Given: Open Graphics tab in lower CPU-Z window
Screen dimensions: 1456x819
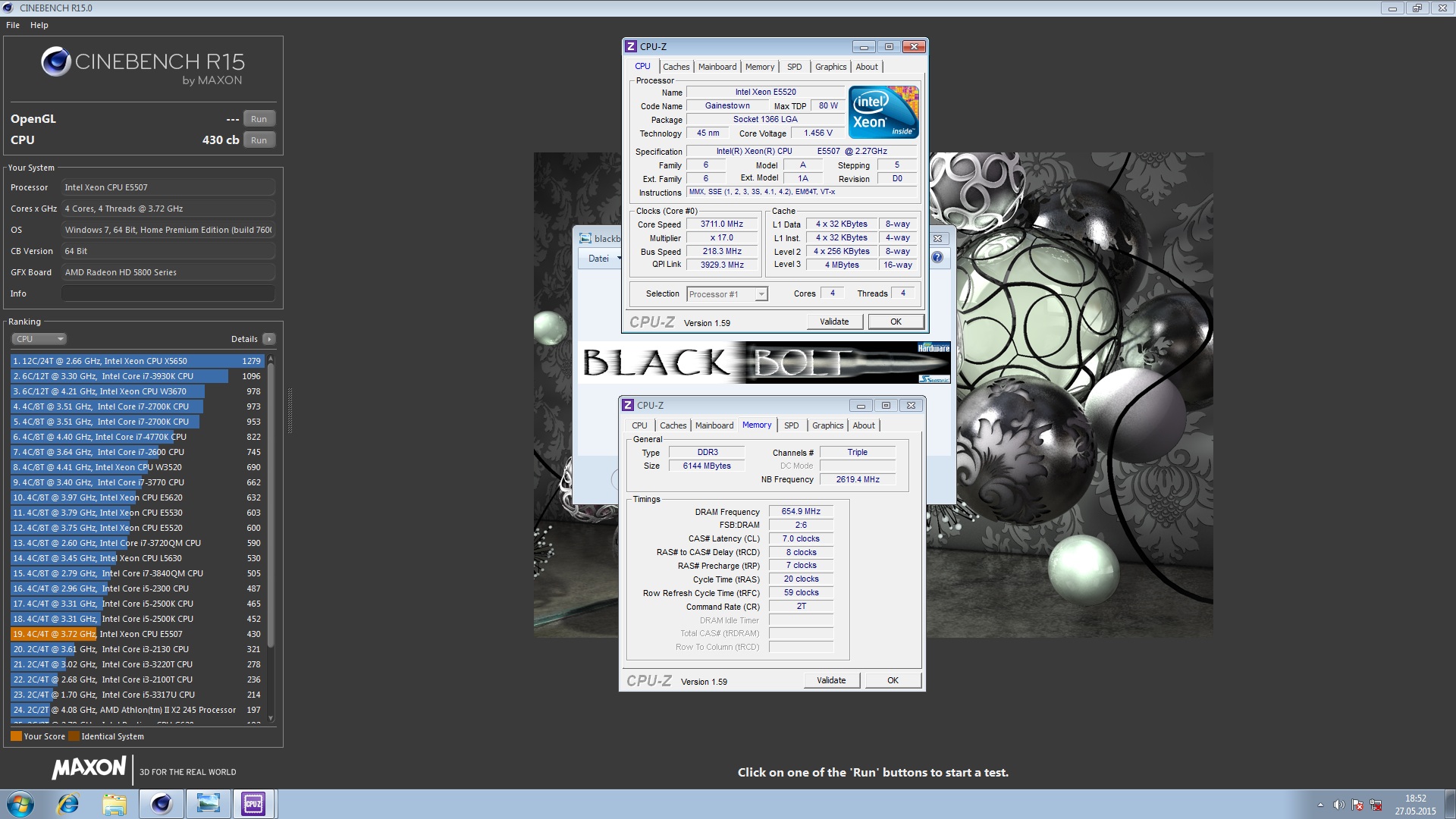Looking at the screenshot, I should coord(827,425).
